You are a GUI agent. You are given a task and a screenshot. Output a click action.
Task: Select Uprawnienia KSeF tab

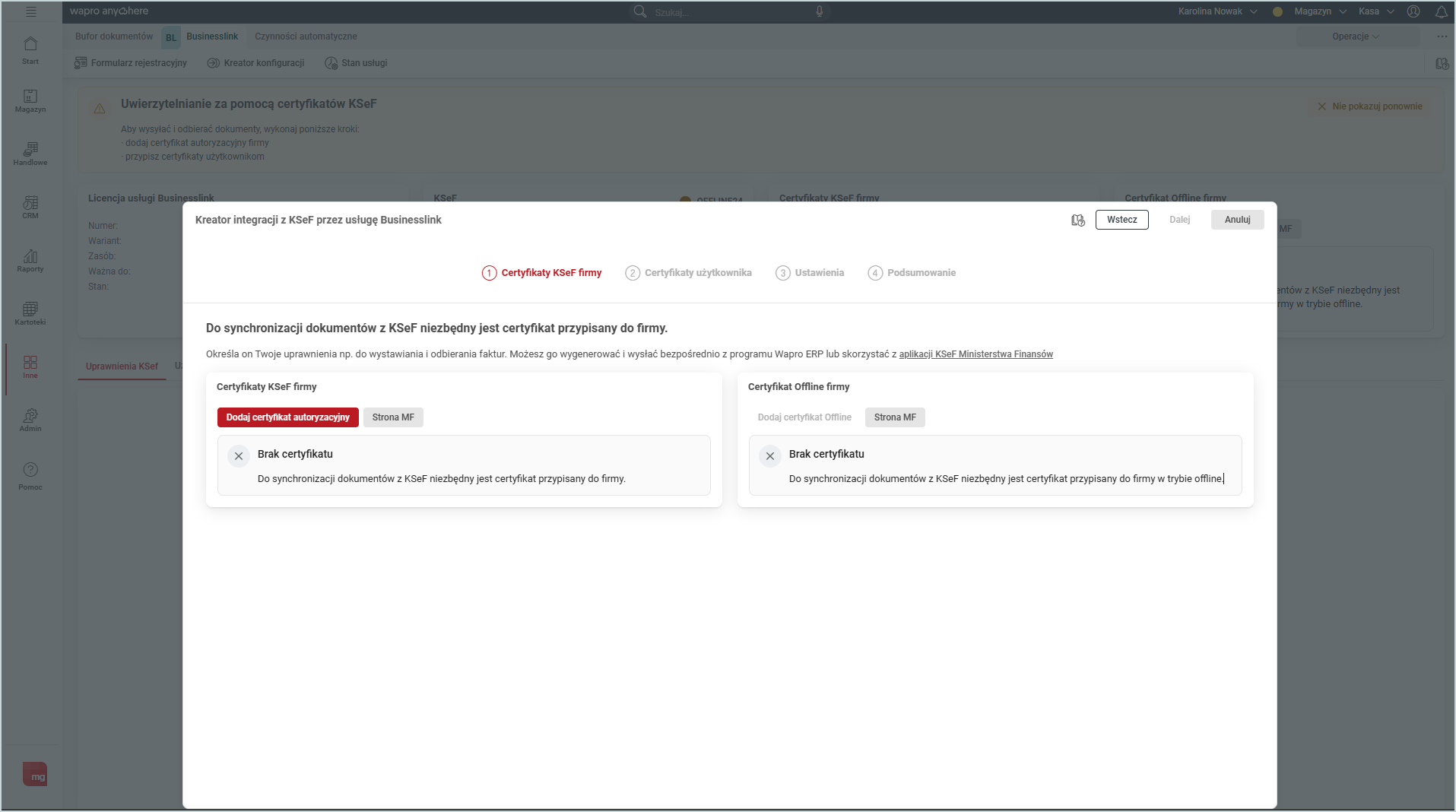point(122,366)
